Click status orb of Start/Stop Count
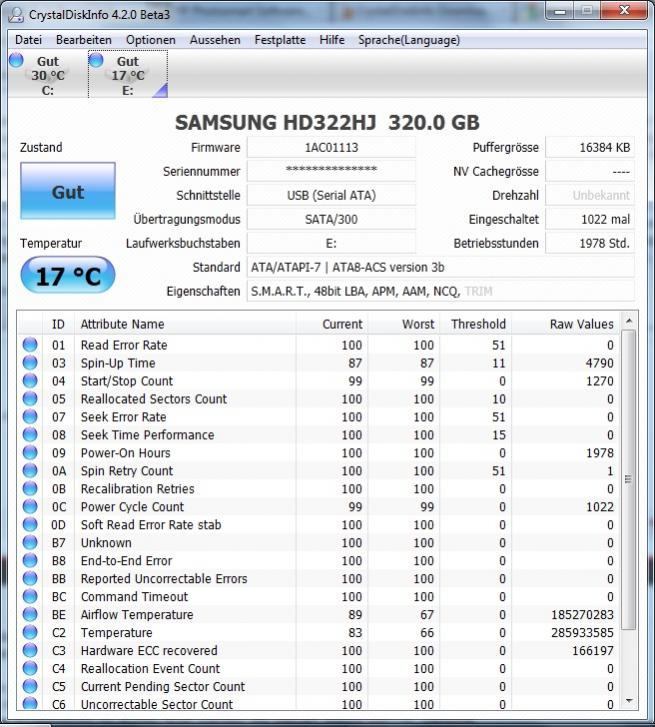Image resolution: width=655 pixels, height=727 pixels. pyautogui.click(x=30, y=381)
